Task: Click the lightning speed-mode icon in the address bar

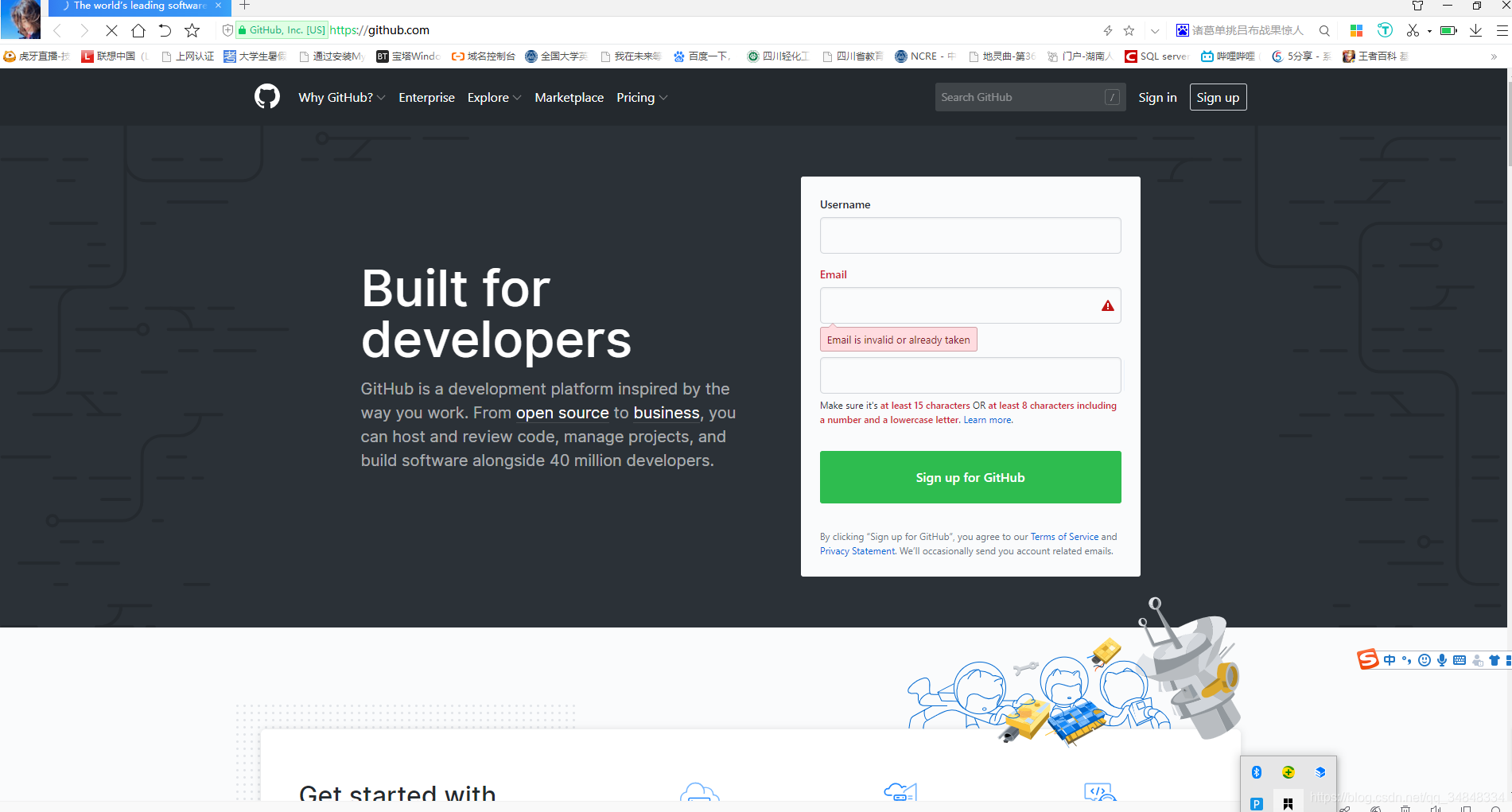Action: [1108, 30]
